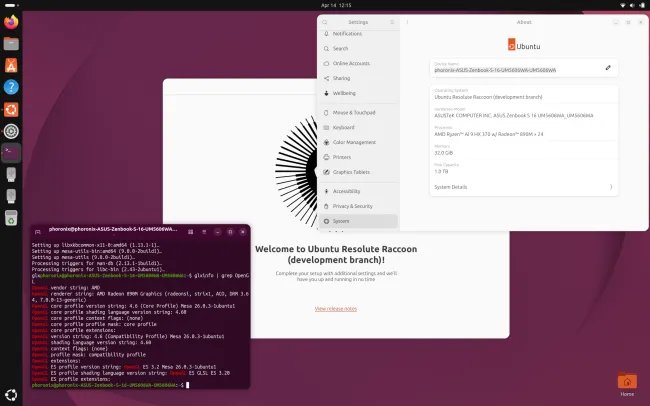This screenshot has height=406, width=650.
Task: Open Keyboard settings in the sidebar
Action: [x=359, y=127]
